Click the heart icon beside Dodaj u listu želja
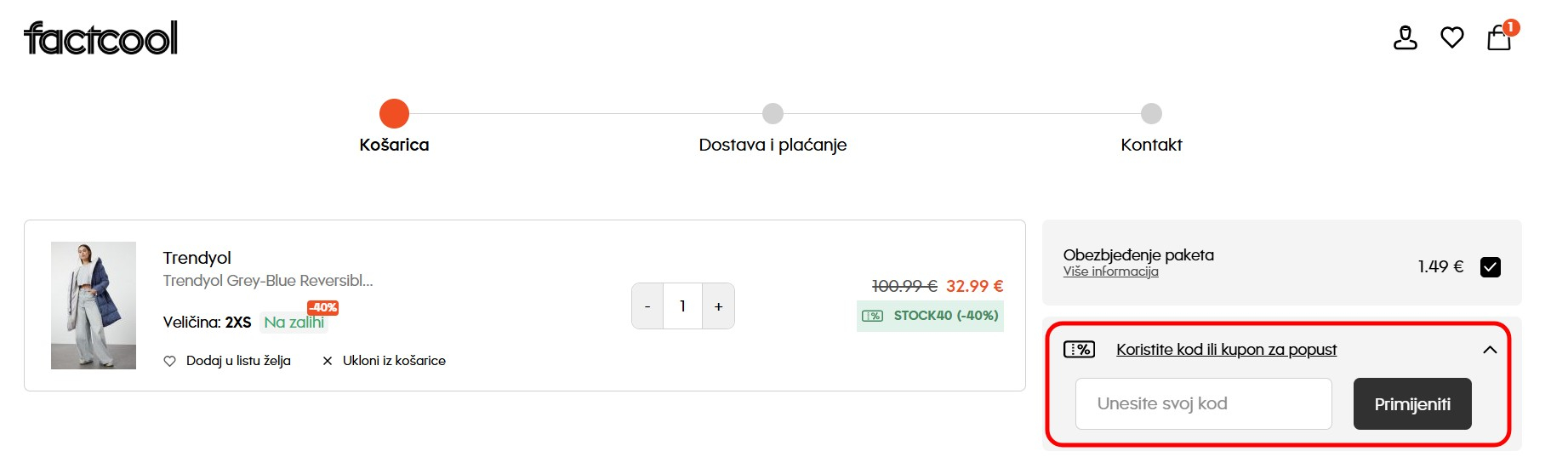The image size is (1568, 457). point(169,361)
